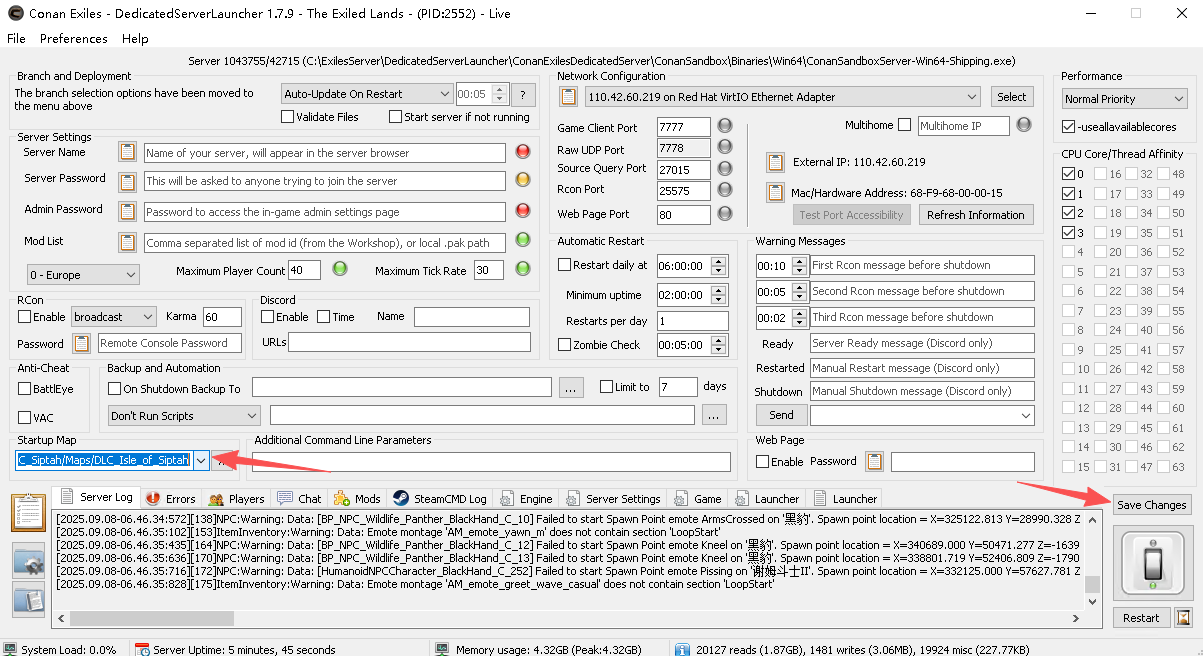Click the large clipboard checklist icon

tap(28, 512)
